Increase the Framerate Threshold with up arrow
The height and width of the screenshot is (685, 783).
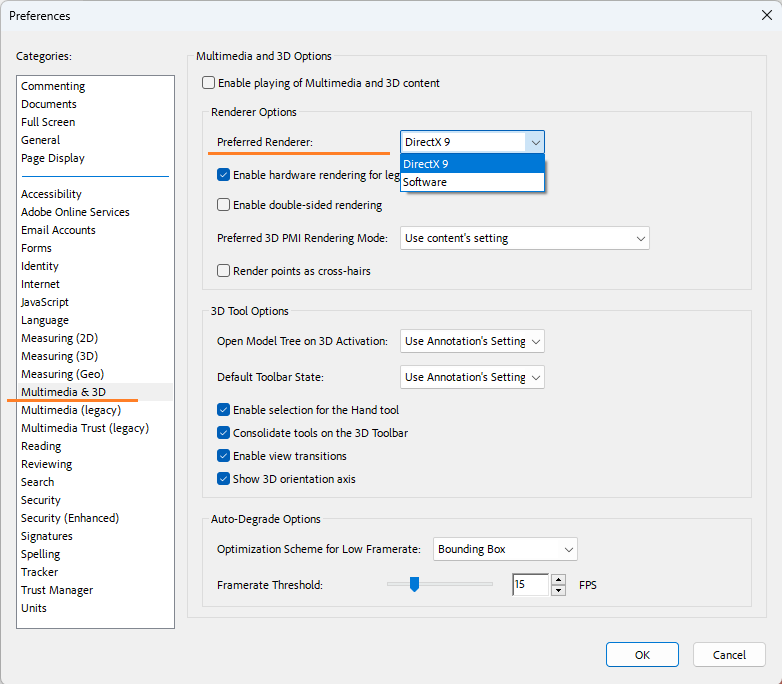(558, 579)
